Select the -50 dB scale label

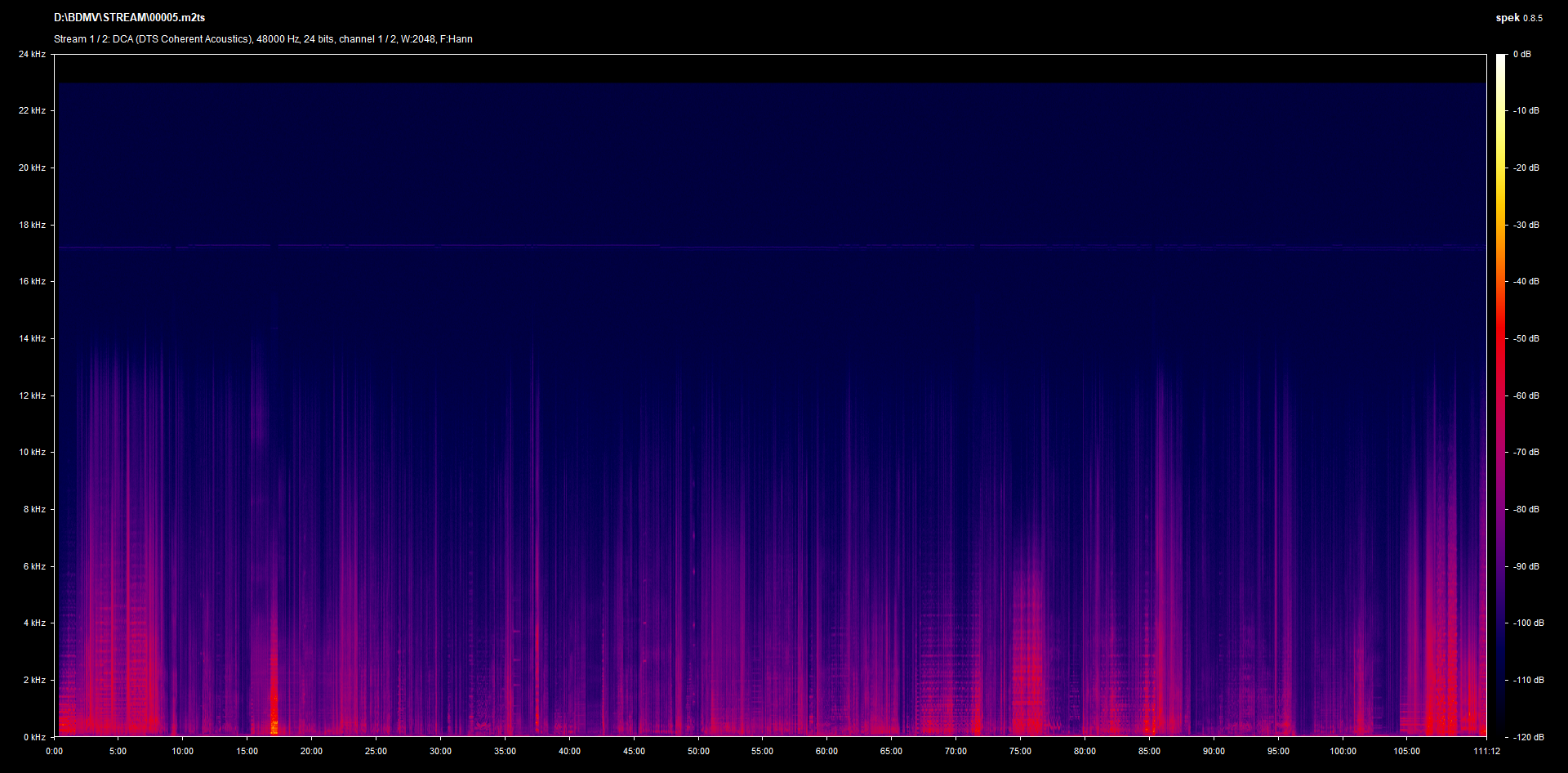(x=1526, y=338)
